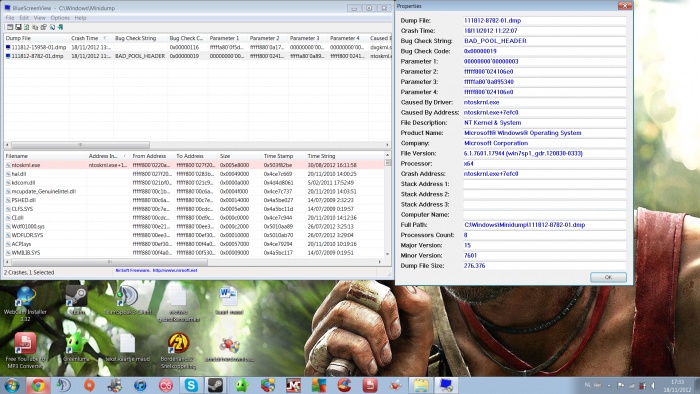Image resolution: width=700 pixels, height=394 pixels.
Task: Select the WMILIB.SYS driver row
Action: (x=194, y=253)
